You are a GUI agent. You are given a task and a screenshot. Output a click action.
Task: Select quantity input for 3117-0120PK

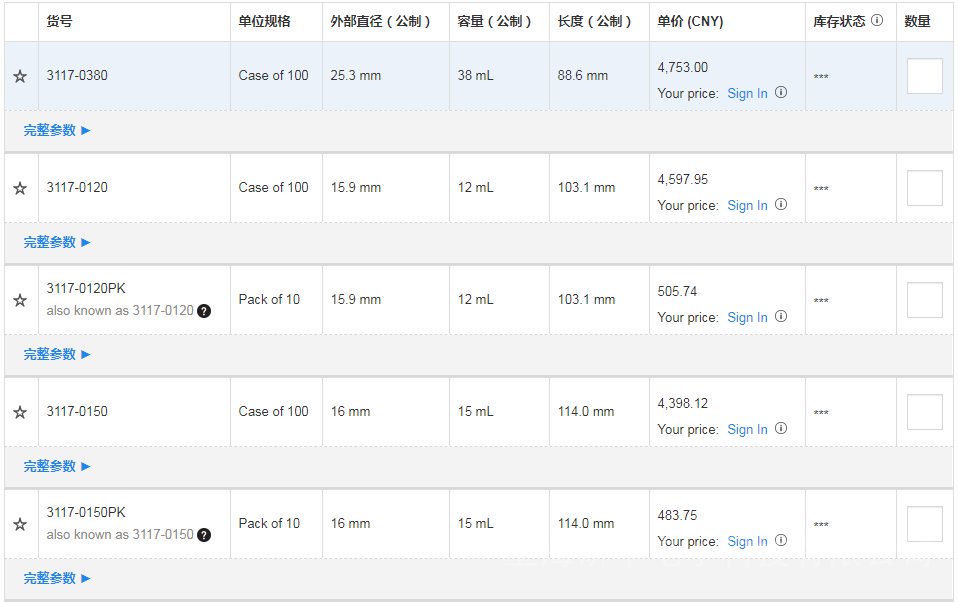(x=924, y=300)
